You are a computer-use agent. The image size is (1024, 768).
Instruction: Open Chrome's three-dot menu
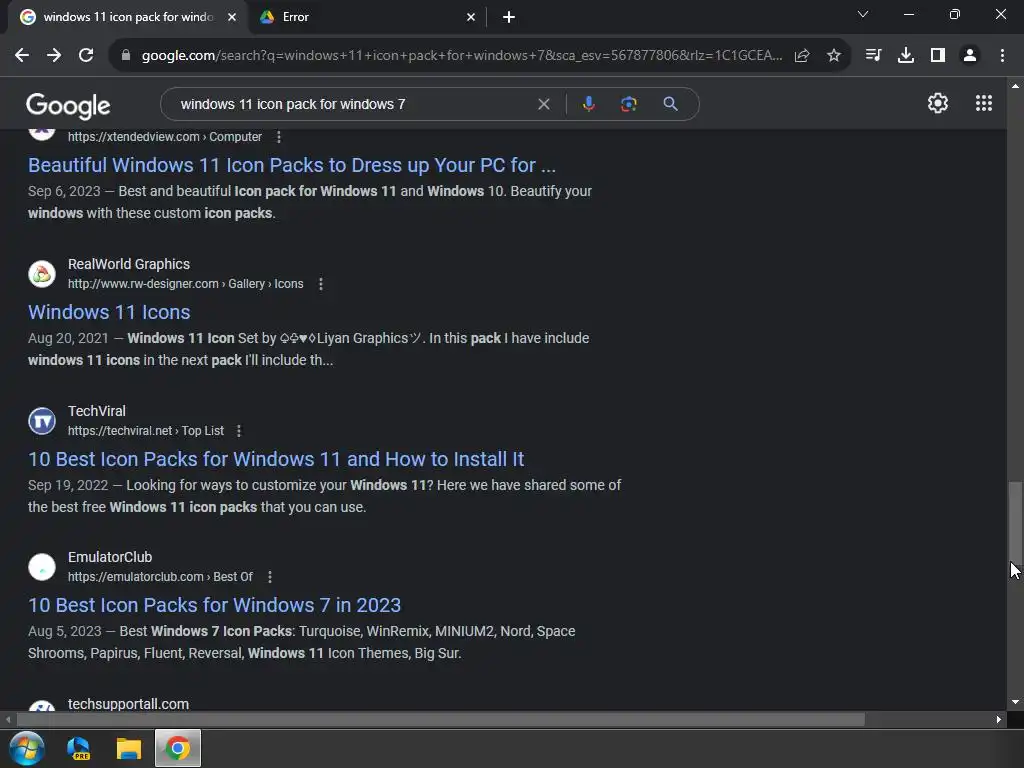(1002, 56)
